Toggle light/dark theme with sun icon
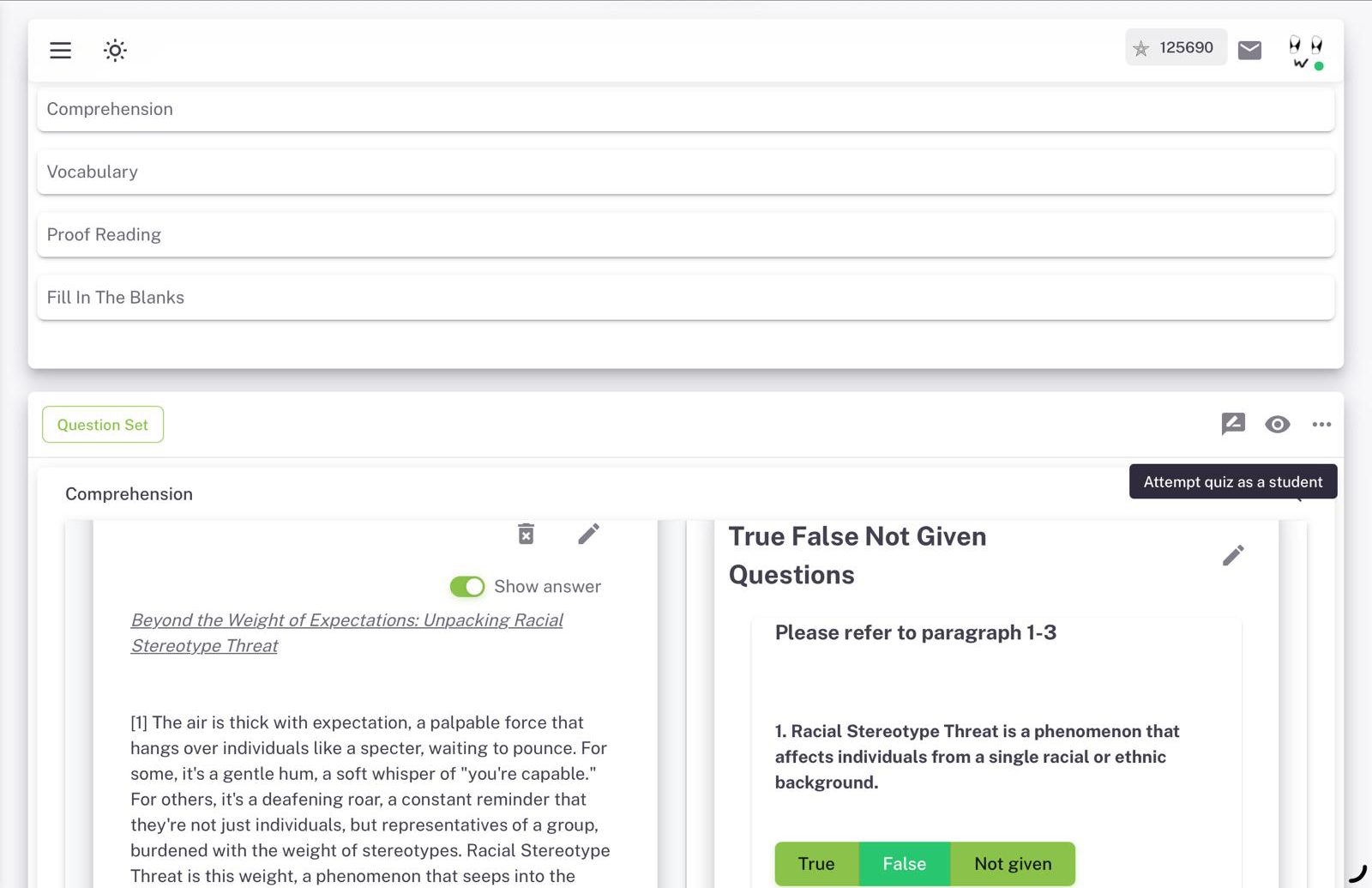1372x888 pixels. pos(115,51)
